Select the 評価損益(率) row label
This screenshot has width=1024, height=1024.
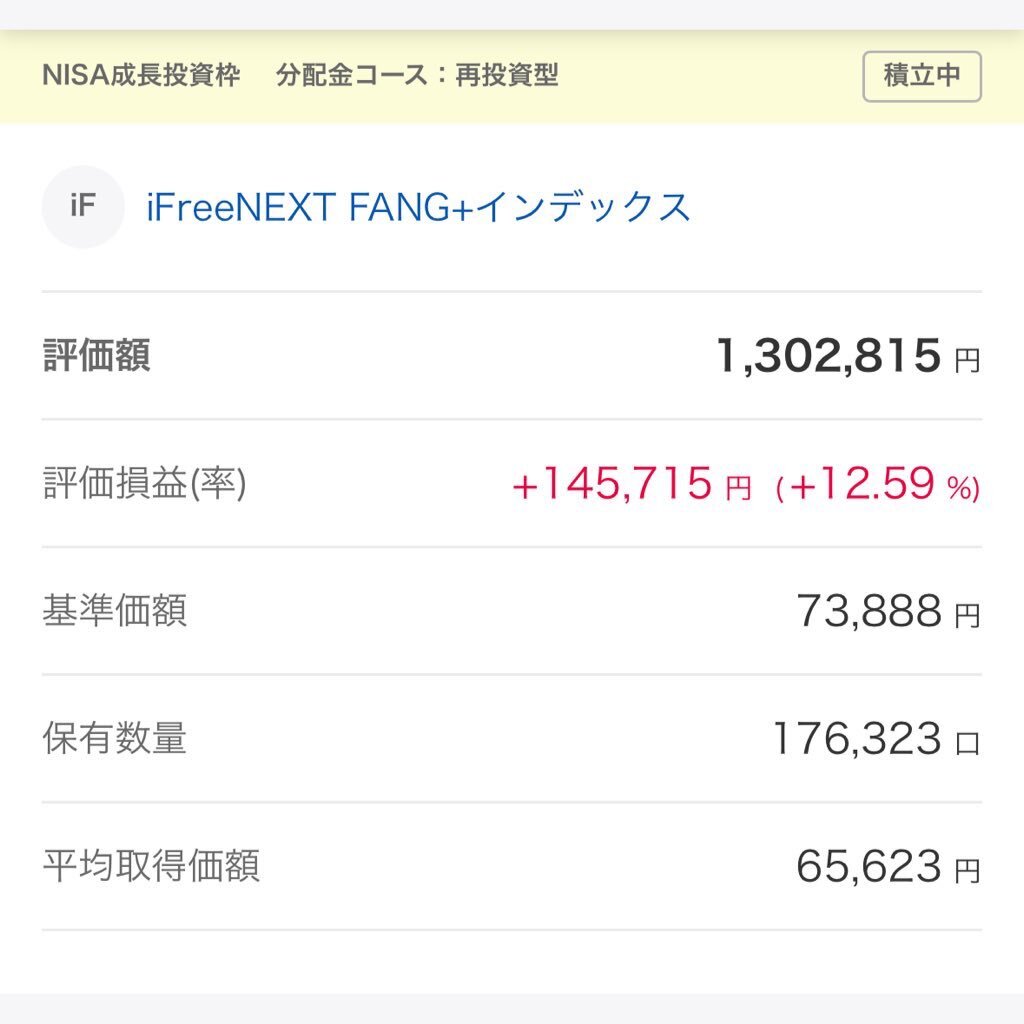coord(144,483)
